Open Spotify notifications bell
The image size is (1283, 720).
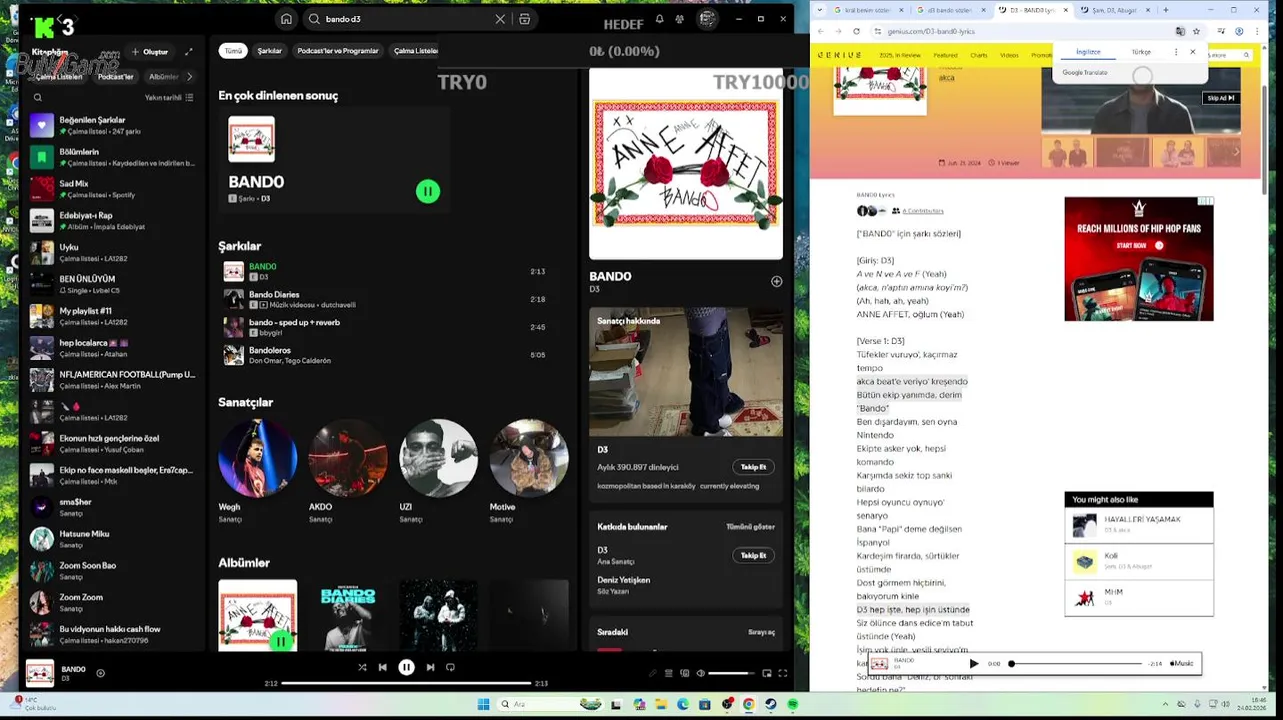(659, 19)
